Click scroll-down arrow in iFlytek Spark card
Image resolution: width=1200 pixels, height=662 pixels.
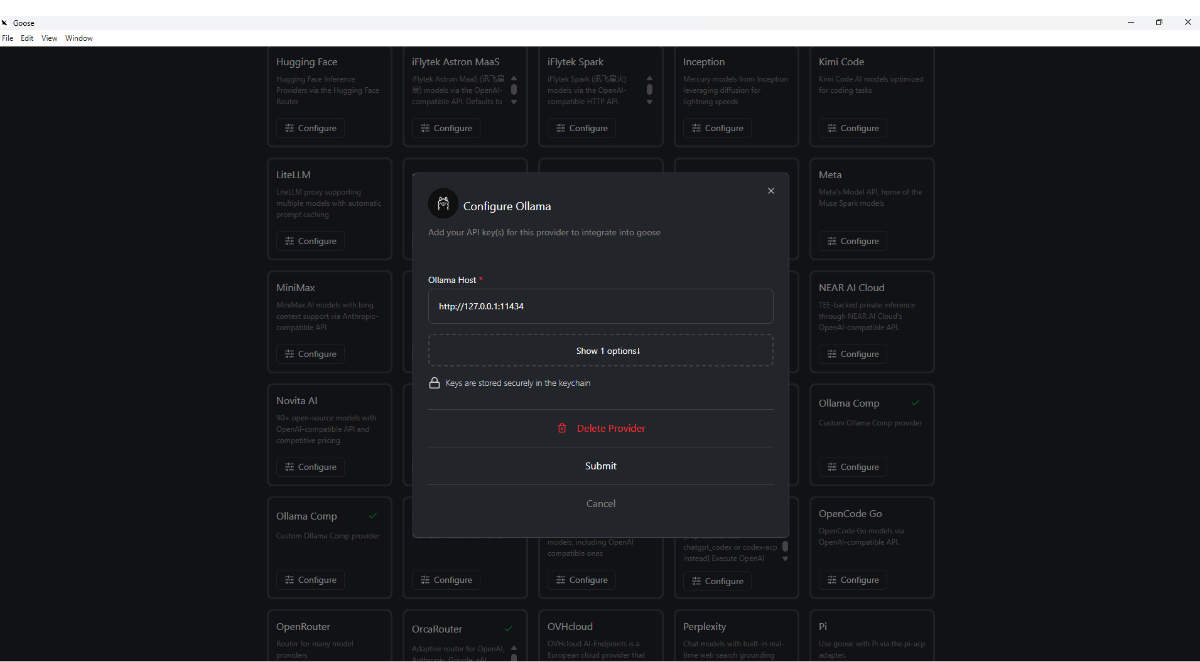tap(650, 101)
